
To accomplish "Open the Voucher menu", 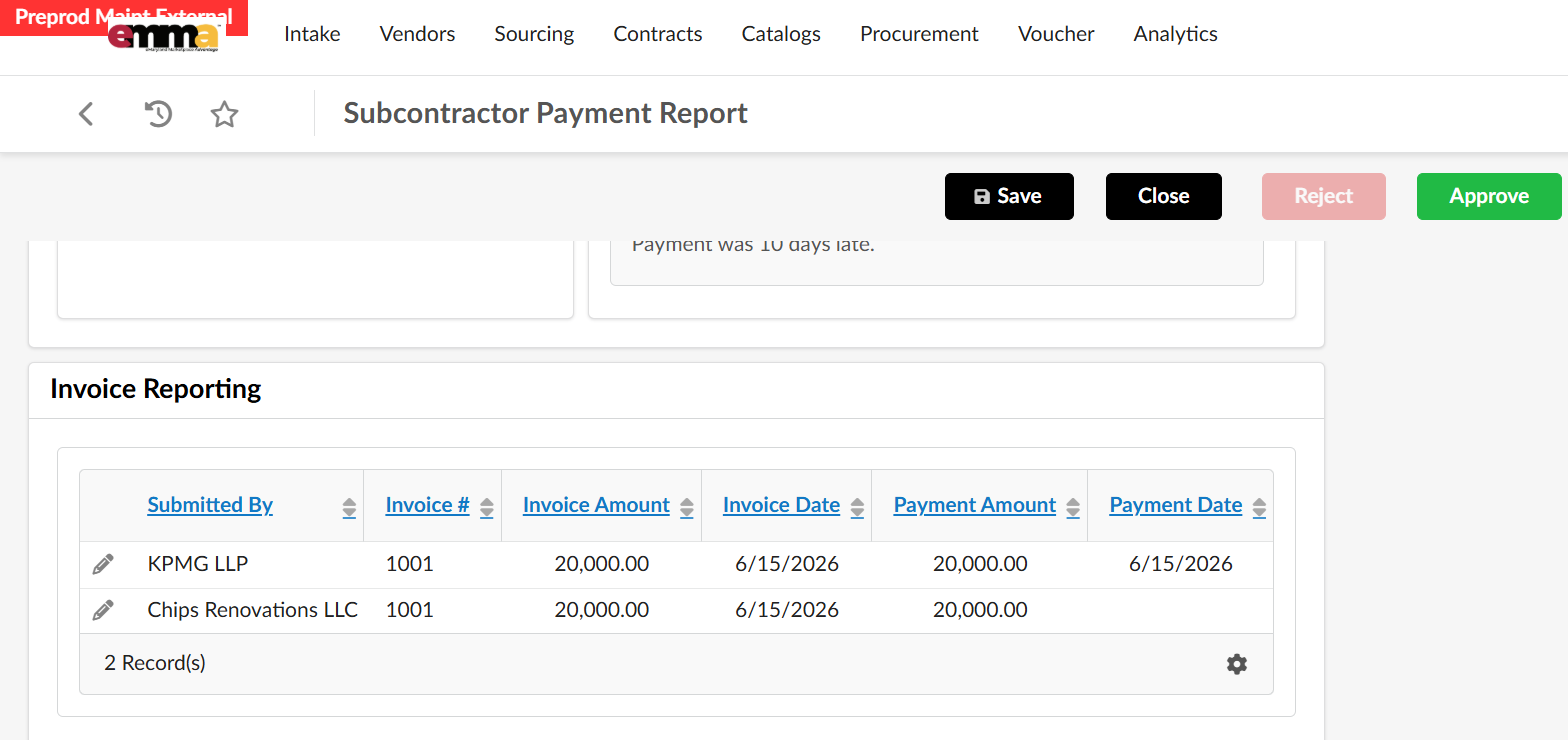I will click(1056, 34).
